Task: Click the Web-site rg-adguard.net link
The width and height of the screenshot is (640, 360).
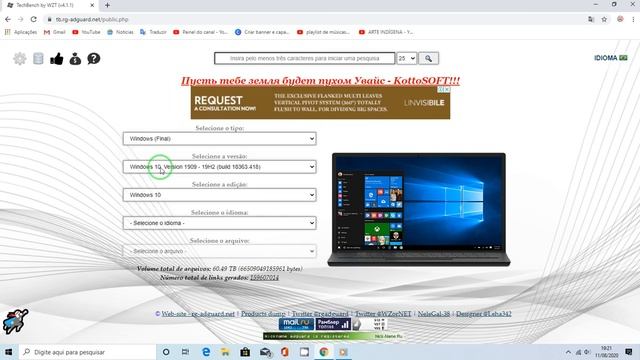Action: point(198,313)
